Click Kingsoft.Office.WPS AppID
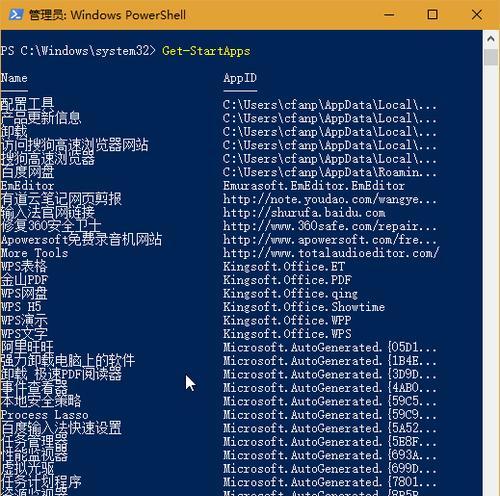The image size is (500, 496). (287, 334)
